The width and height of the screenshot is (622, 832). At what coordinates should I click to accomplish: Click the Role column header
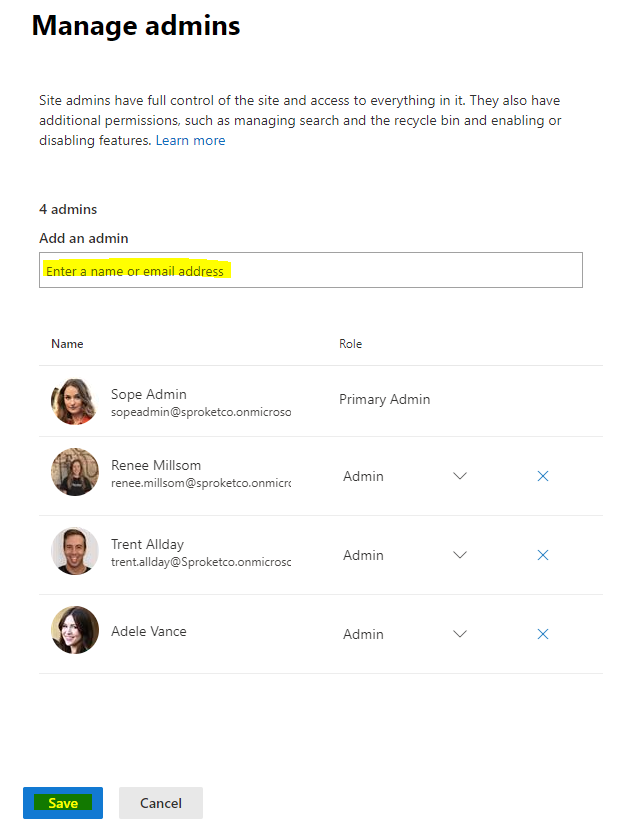click(350, 343)
